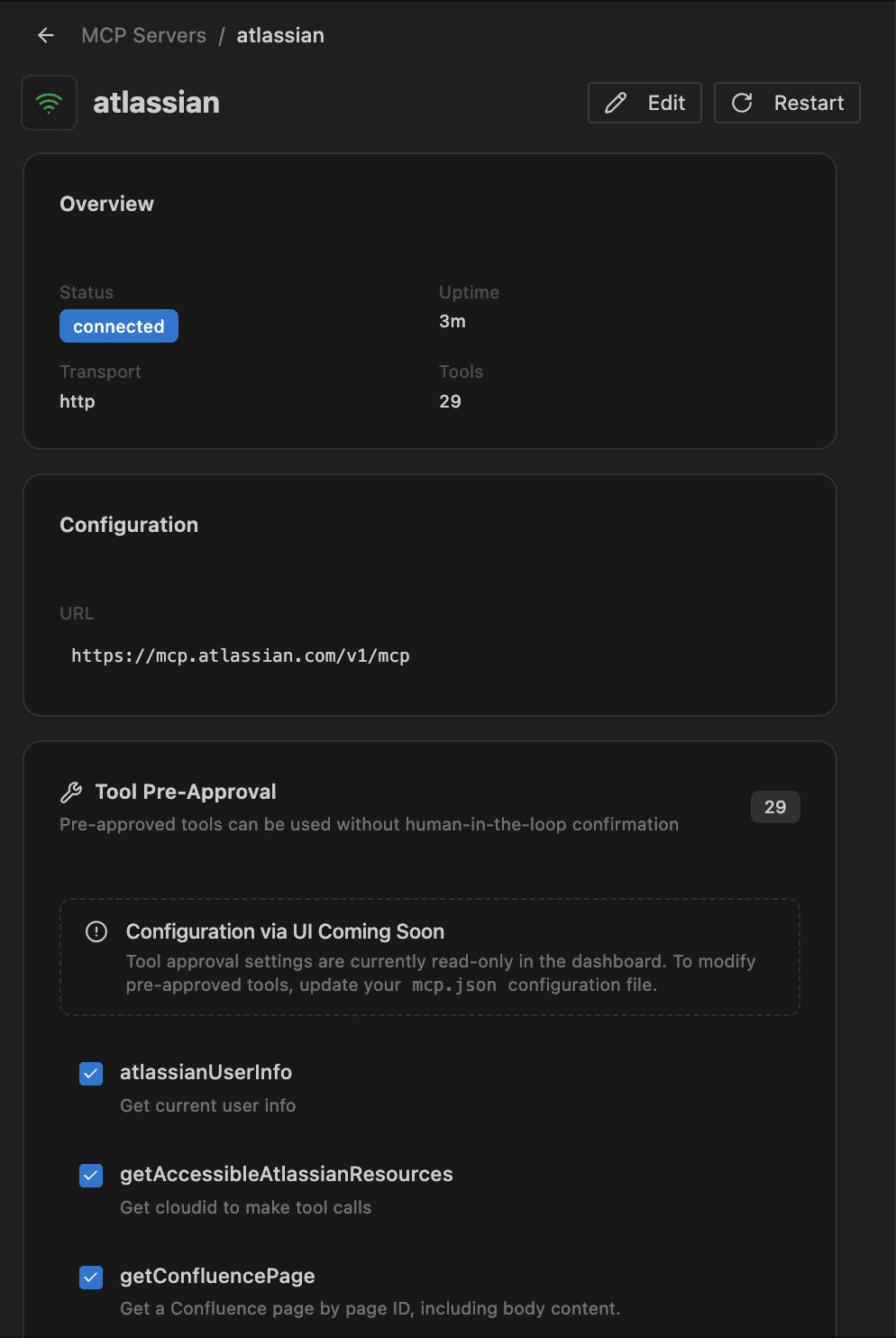Click the Configuration section title
This screenshot has height=1338, width=896.
128,524
